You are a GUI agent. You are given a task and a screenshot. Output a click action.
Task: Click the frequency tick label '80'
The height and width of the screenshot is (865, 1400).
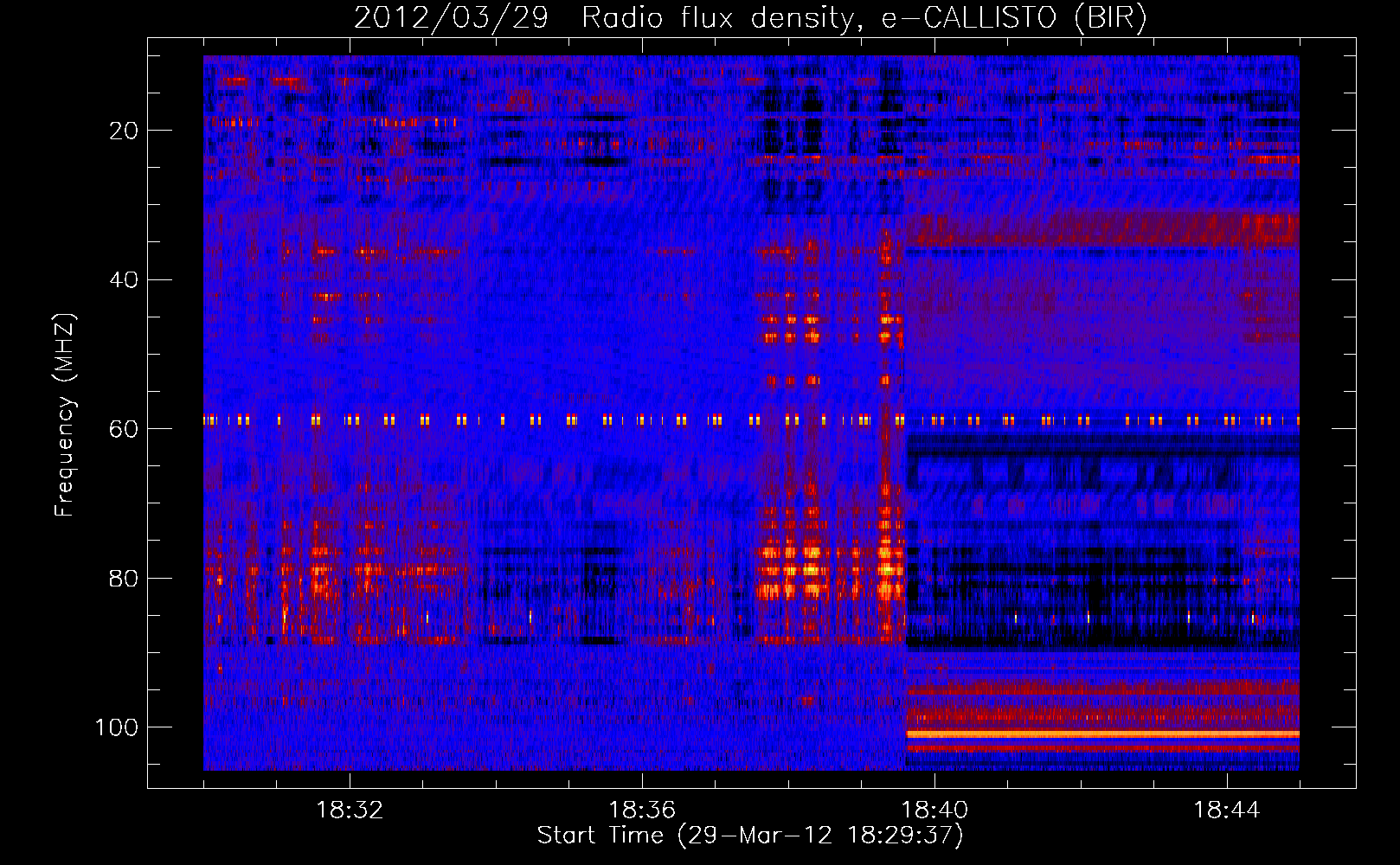click(124, 579)
